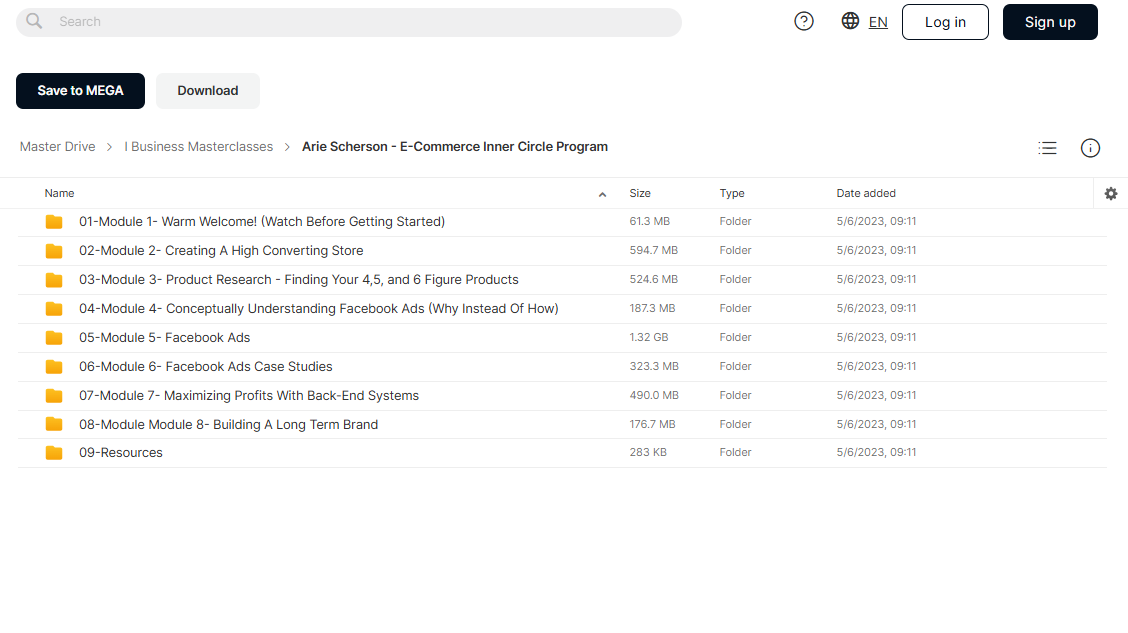Click date added in 05-Module 5 row
1128x633 pixels.
click(876, 337)
